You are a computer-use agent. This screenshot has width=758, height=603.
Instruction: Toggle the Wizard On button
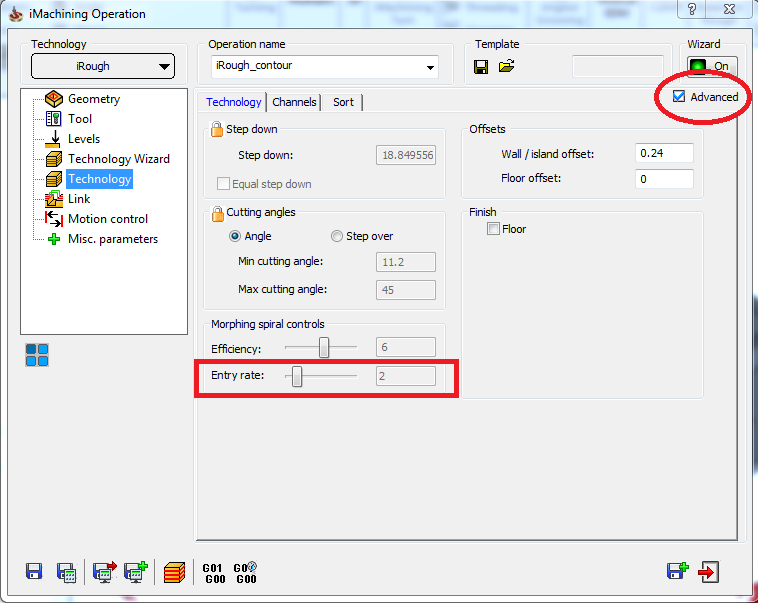(x=712, y=66)
